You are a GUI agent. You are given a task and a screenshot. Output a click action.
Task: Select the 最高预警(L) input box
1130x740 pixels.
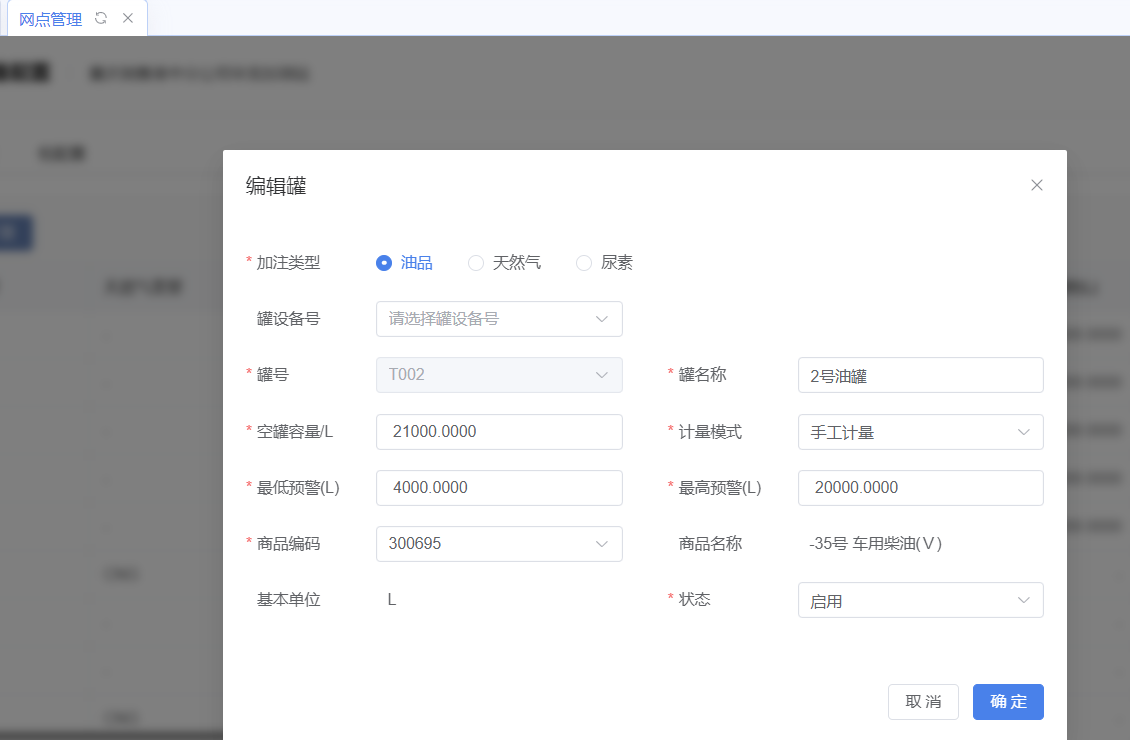click(920, 488)
